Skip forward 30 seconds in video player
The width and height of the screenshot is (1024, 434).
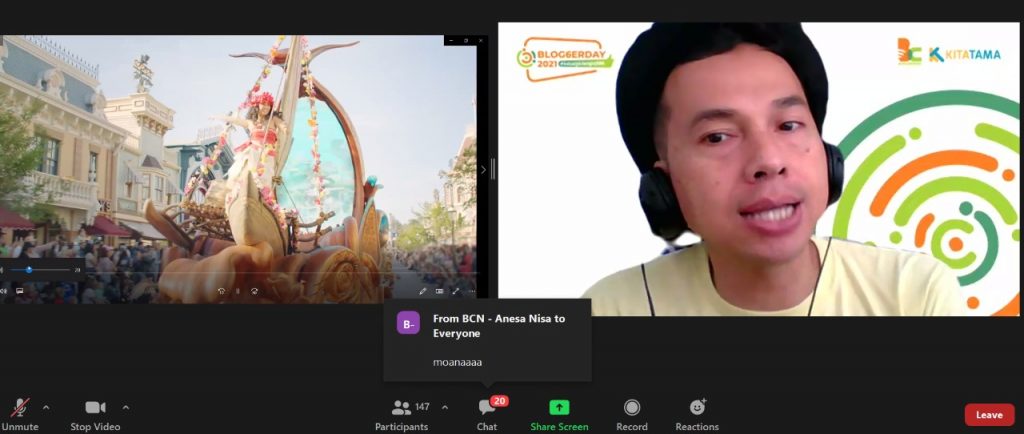pyautogui.click(x=254, y=291)
